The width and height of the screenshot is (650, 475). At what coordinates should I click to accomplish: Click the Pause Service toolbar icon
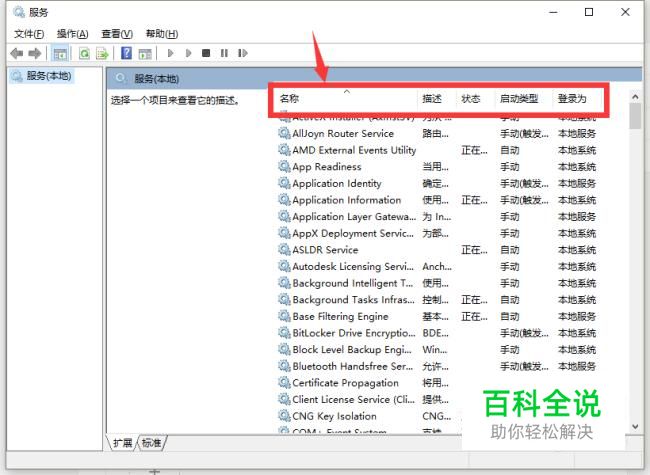click(x=224, y=53)
